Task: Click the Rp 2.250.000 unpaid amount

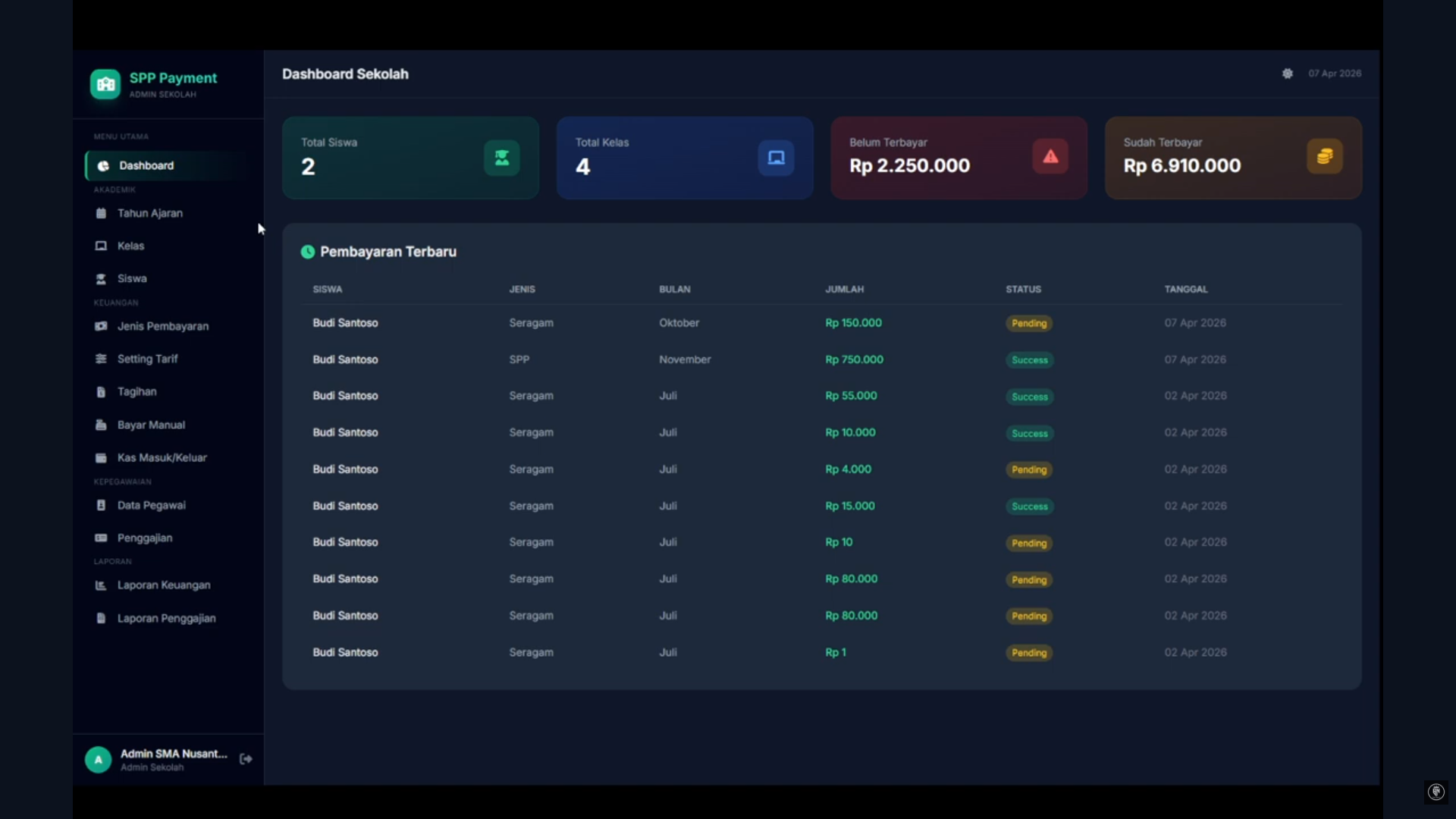Action: pos(909,165)
